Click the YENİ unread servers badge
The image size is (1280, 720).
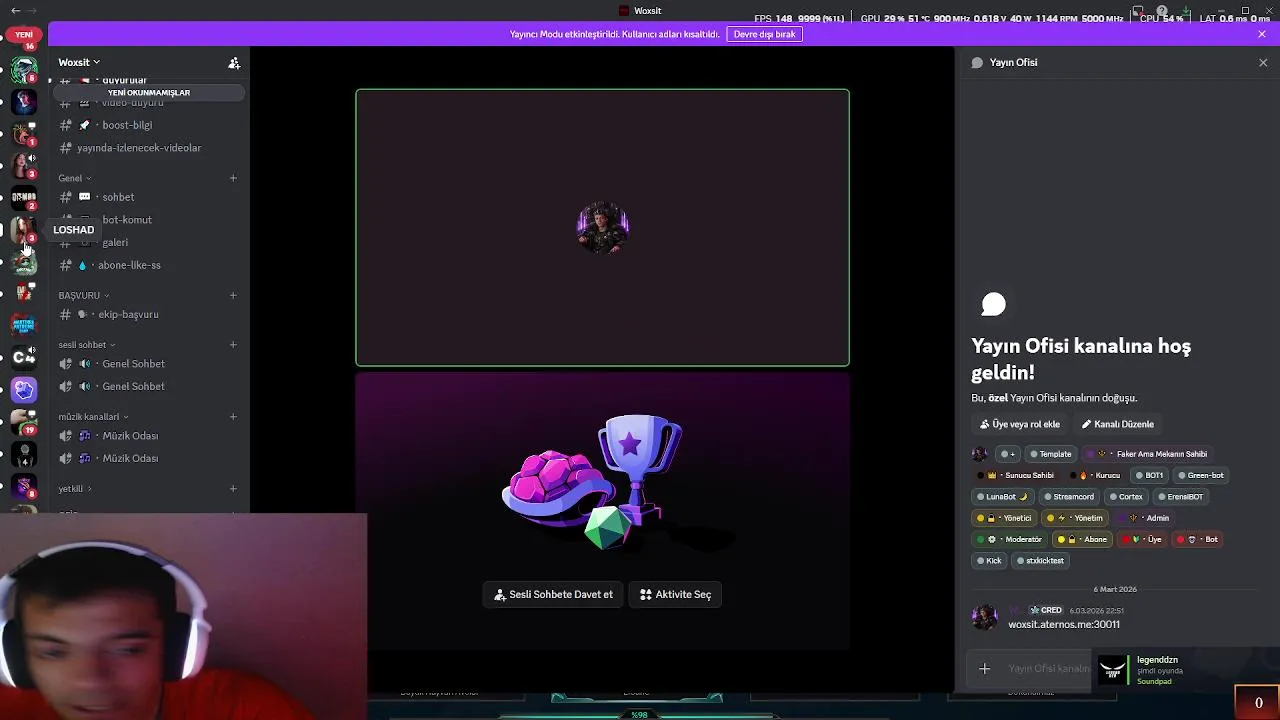click(x=24, y=34)
